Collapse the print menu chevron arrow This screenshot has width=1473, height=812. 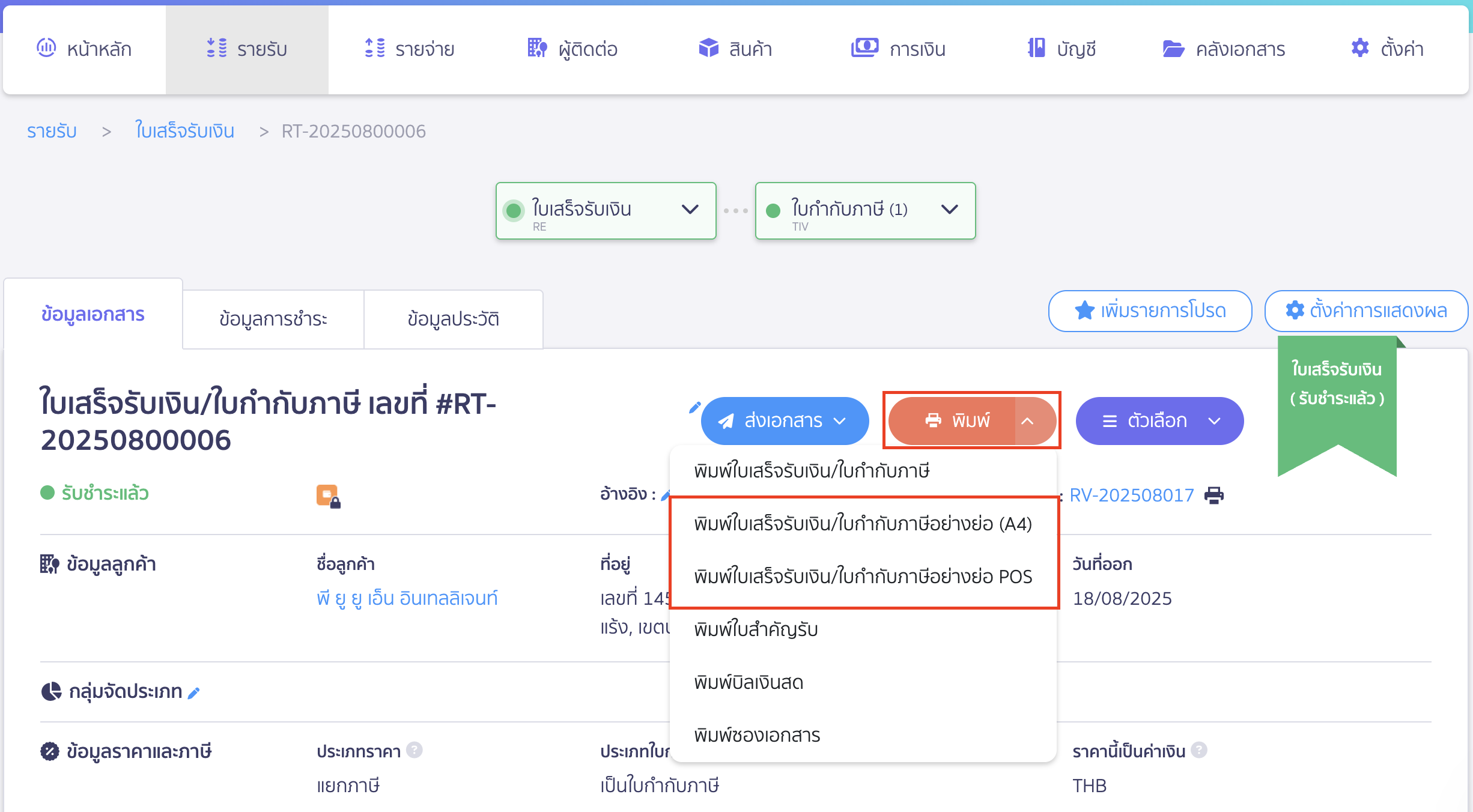point(1029,421)
